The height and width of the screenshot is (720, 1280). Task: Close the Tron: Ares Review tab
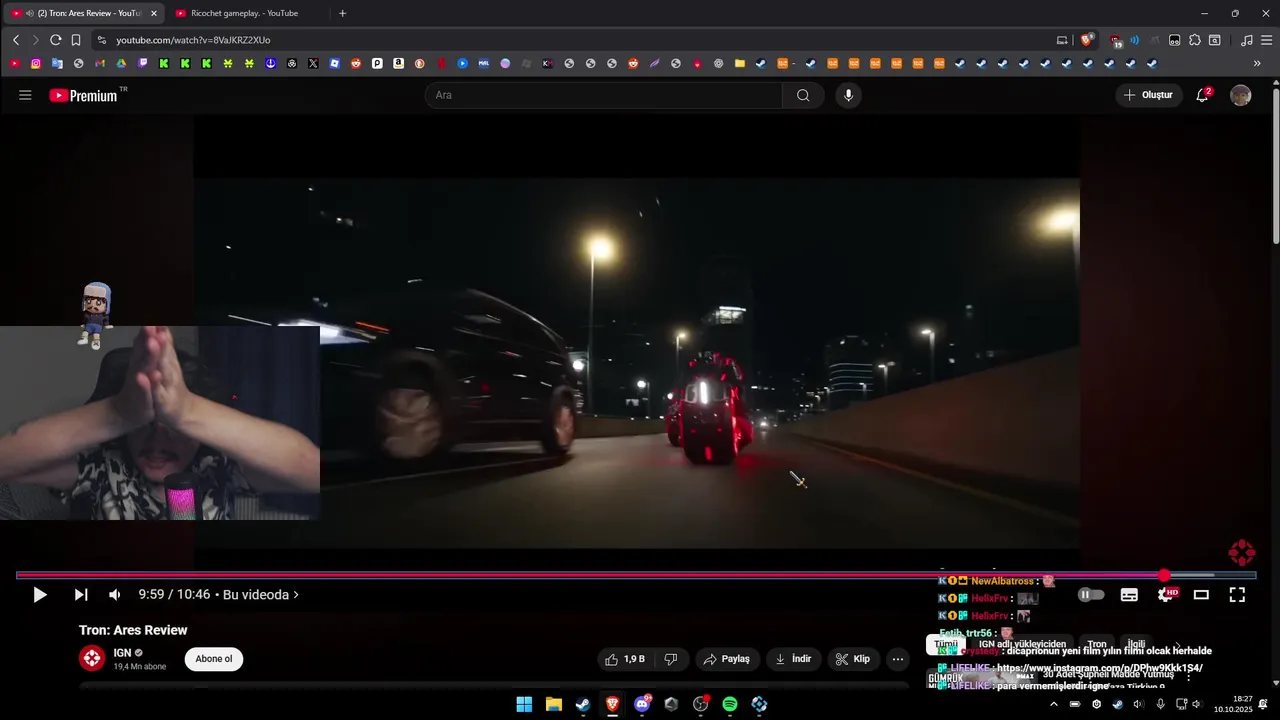[154, 13]
